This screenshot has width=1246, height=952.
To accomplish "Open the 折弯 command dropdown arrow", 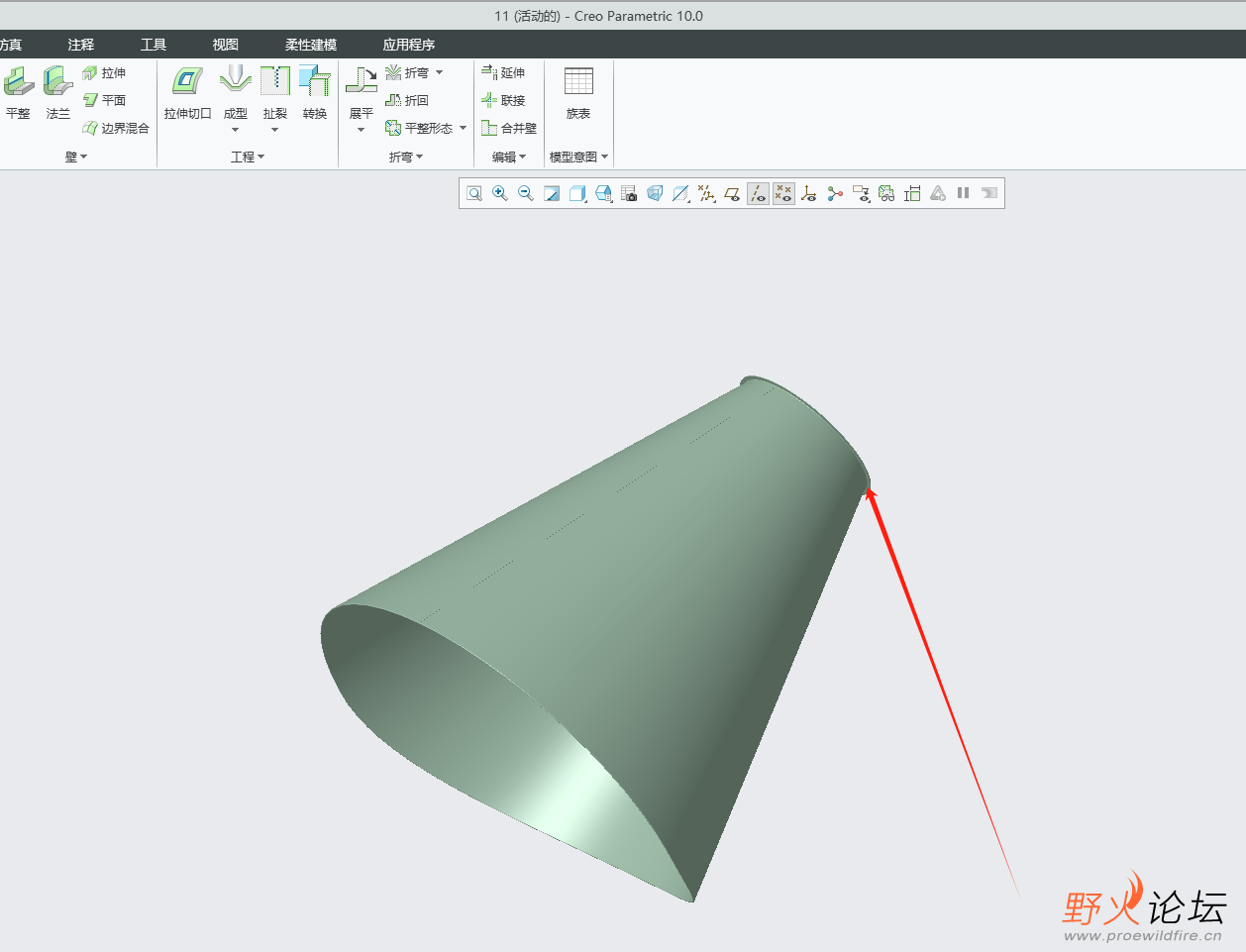I will (439, 72).
